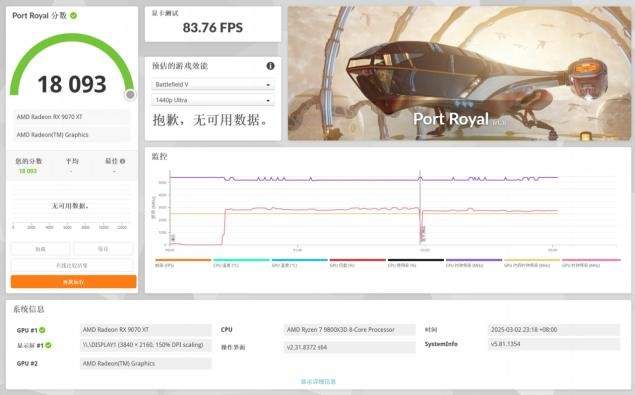The width and height of the screenshot is (635, 395).
Task: Click the info icon next to 最佳
Action: coord(122,161)
